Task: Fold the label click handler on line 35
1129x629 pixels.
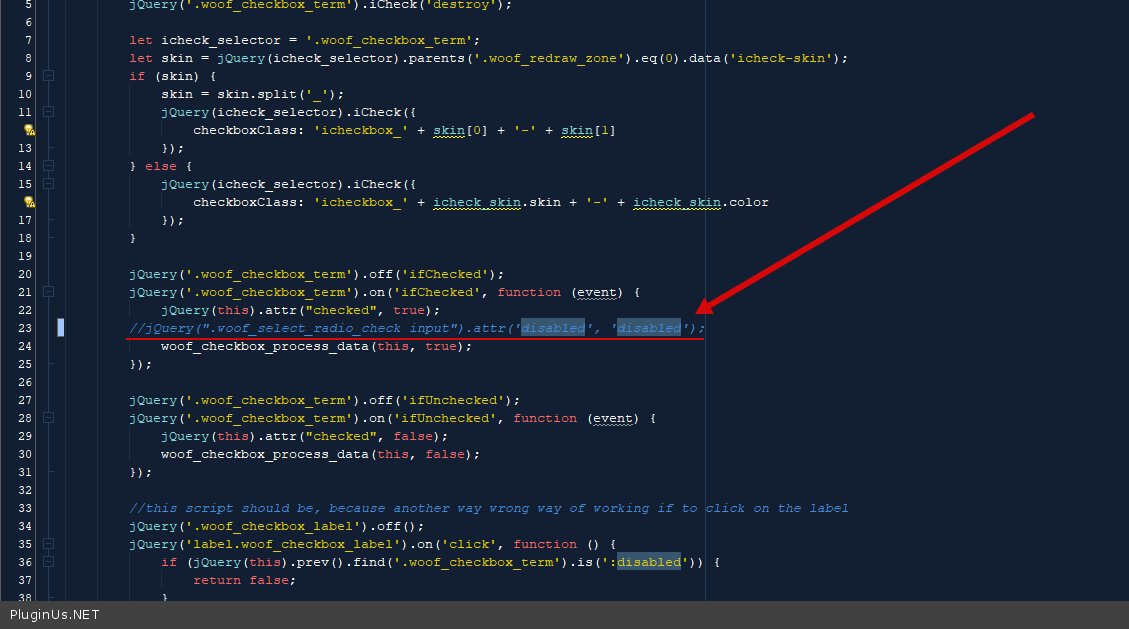Action: point(48,544)
